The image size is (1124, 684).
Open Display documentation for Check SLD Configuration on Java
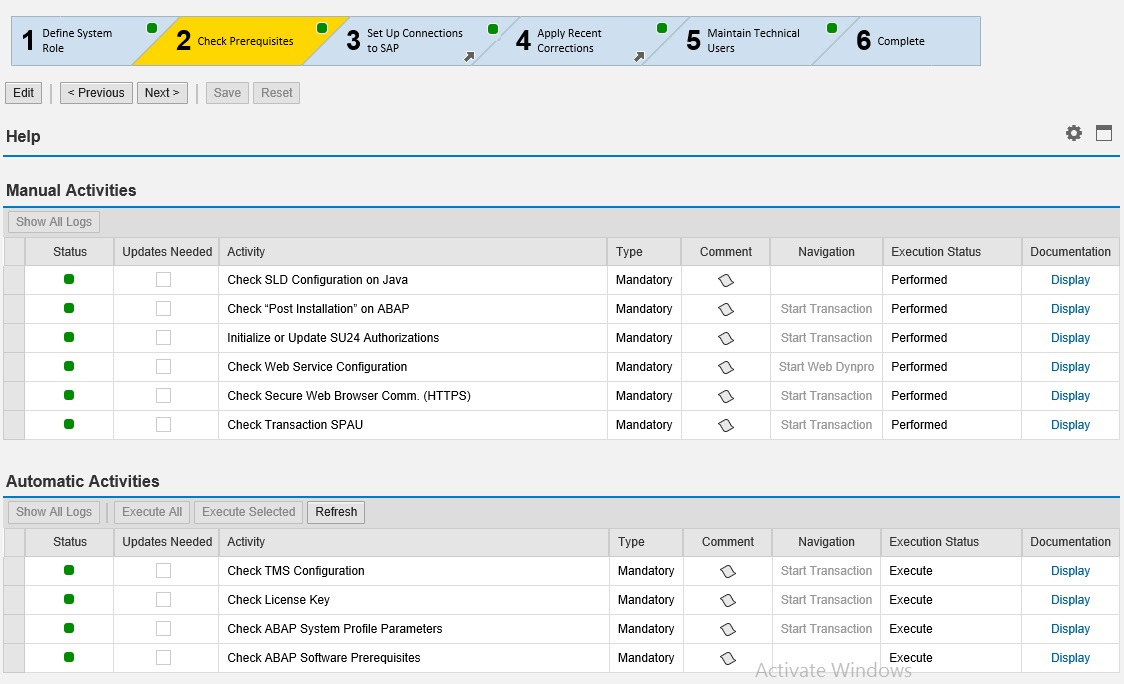[1070, 280]
